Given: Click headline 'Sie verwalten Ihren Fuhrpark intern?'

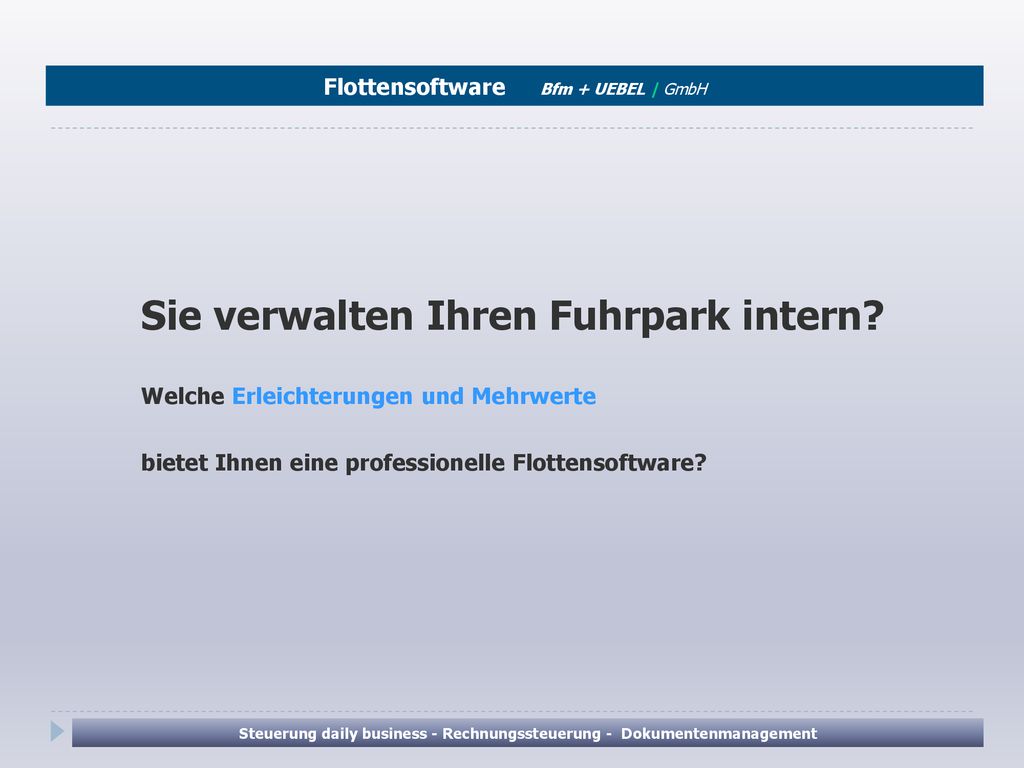Looking at the screenshot, I should click(512, 316).
